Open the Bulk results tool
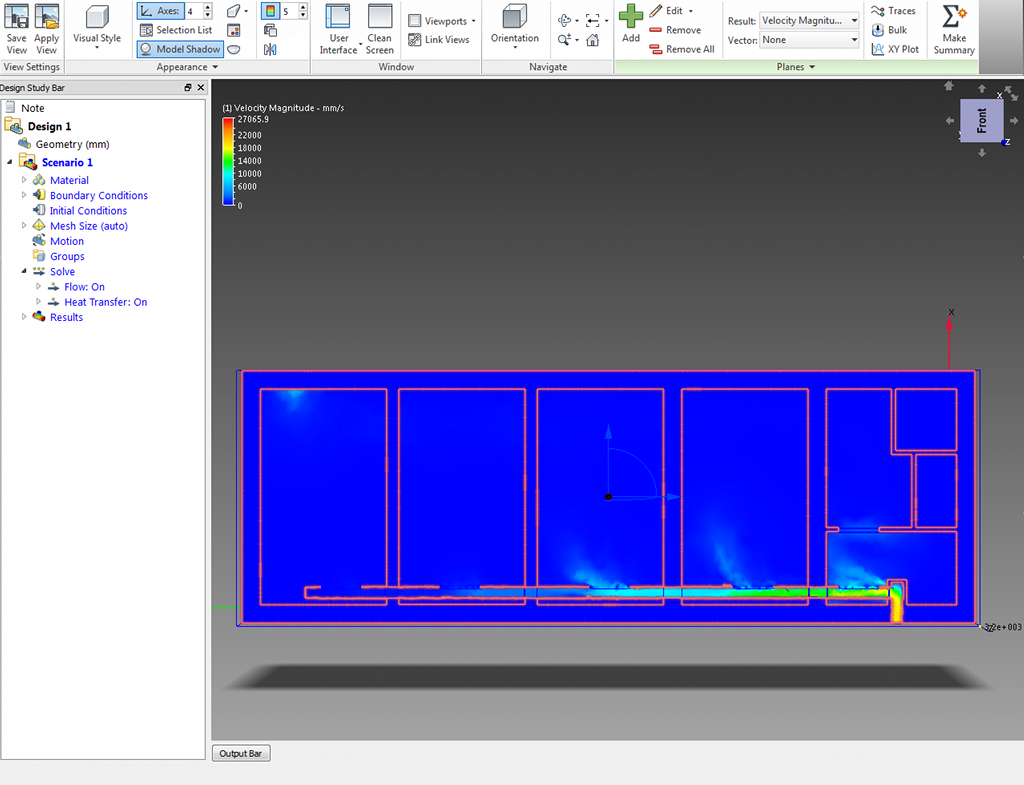The image size is (1024, 785). tap(889, 30)
